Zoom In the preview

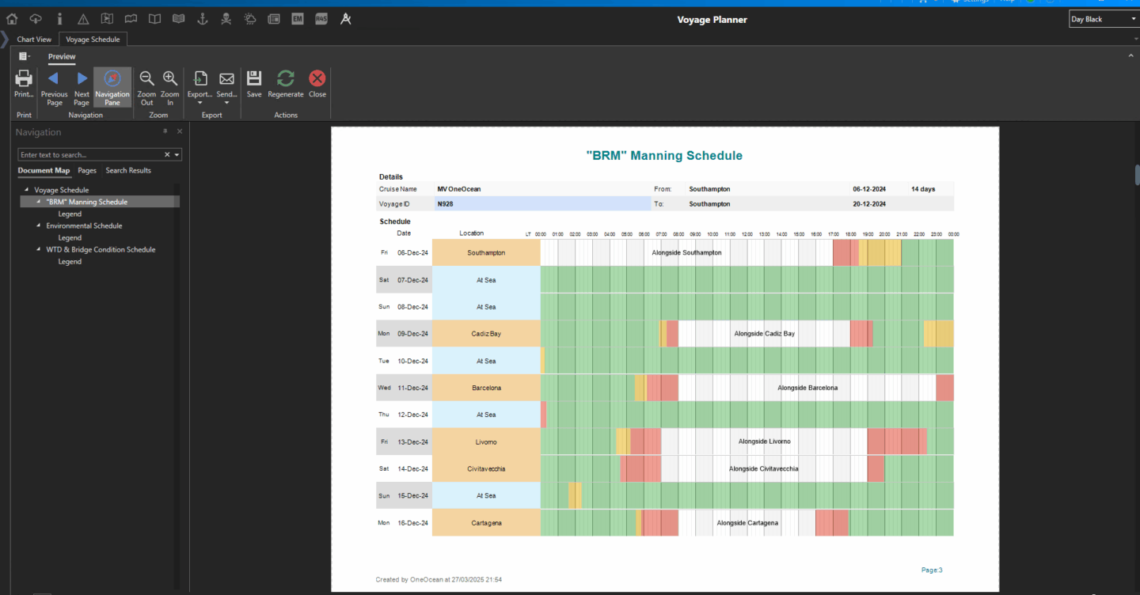[x=170, y=83]
